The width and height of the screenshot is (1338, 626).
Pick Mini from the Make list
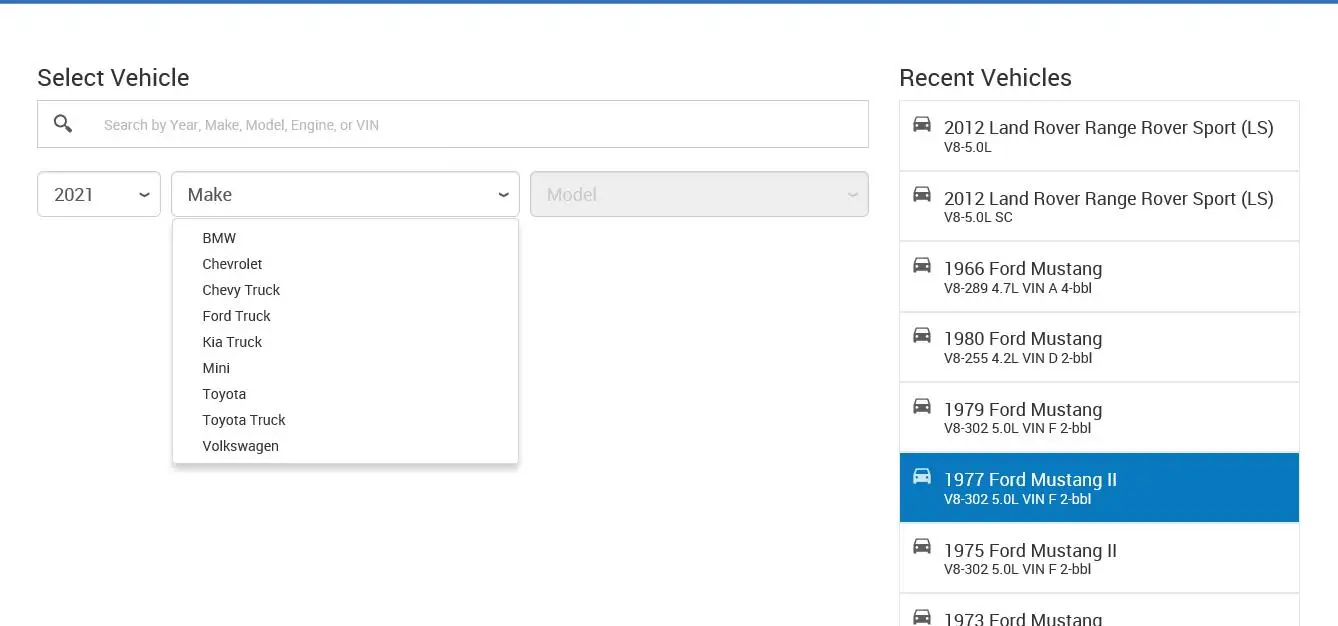click(x=345, y=368)
